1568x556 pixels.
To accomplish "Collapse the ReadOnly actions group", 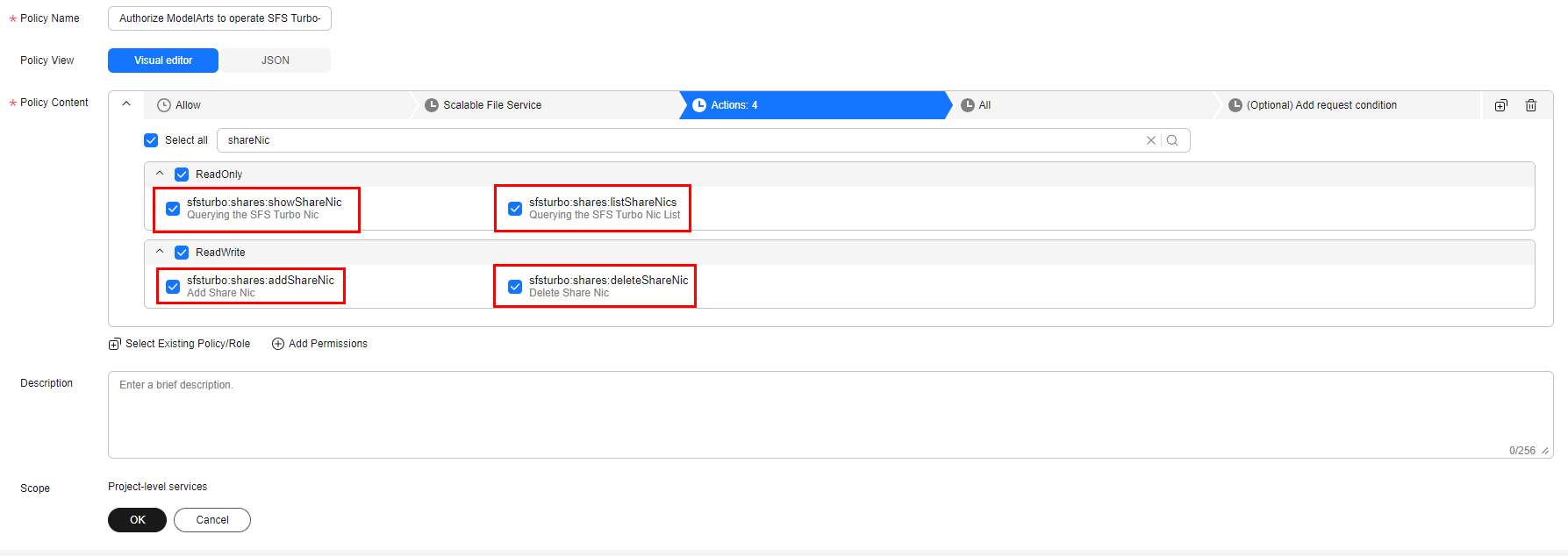I will (x=160, y=174).
